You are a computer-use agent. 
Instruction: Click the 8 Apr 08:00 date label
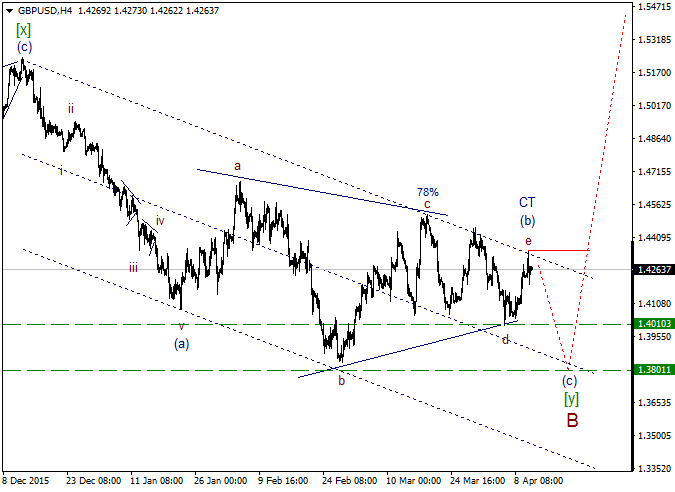coord(539,481)
